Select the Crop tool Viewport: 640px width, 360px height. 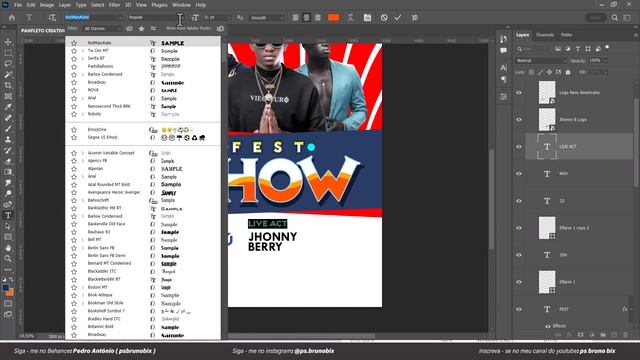8,85
